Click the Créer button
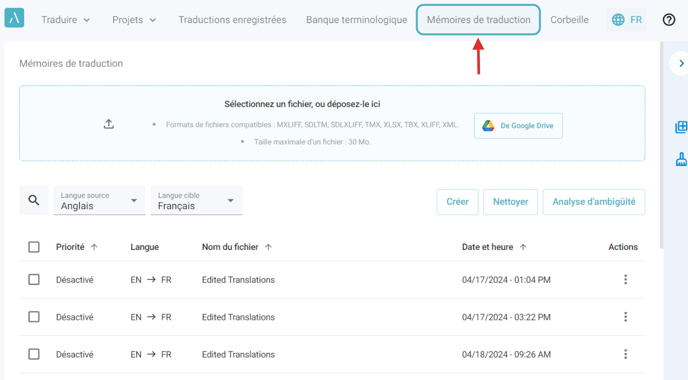 tap(457, 202)
